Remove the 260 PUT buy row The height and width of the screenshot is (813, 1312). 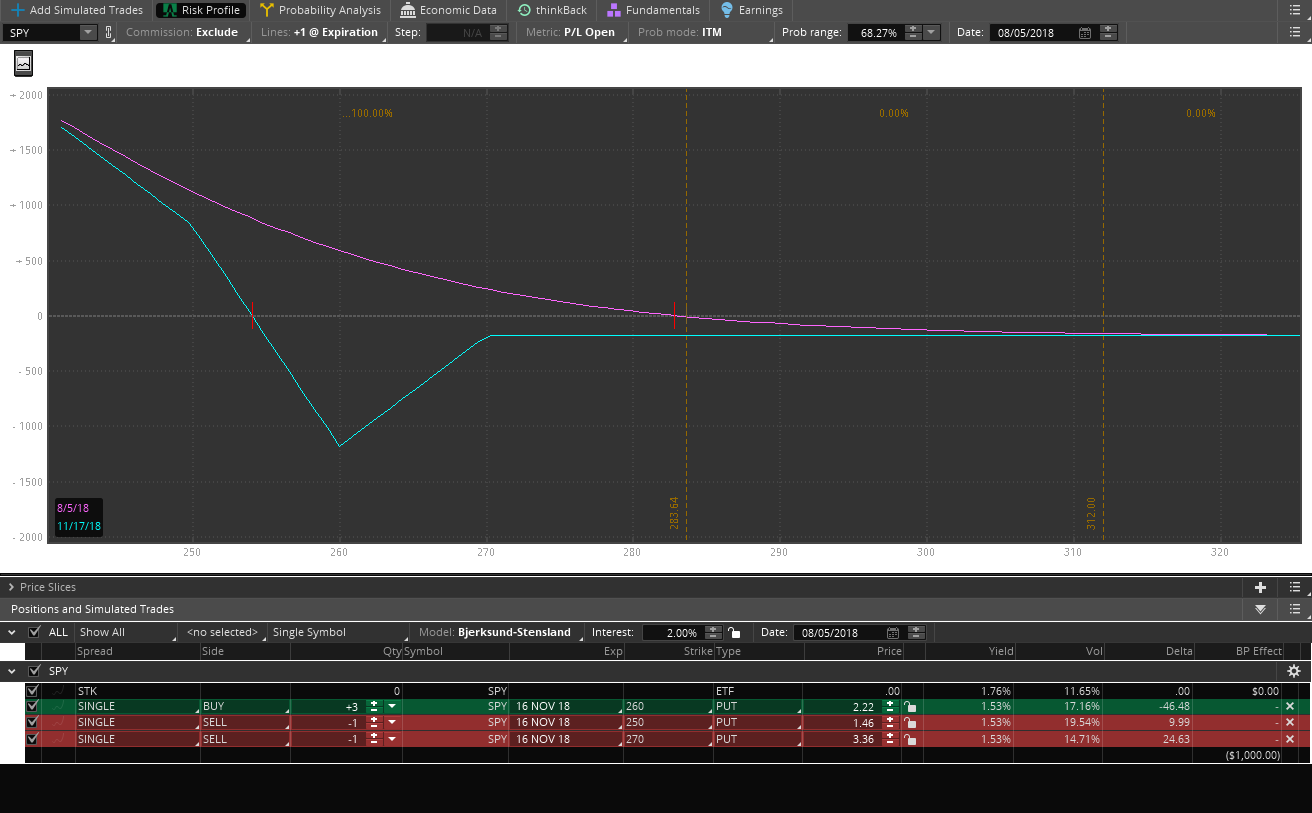point(1290,706)
